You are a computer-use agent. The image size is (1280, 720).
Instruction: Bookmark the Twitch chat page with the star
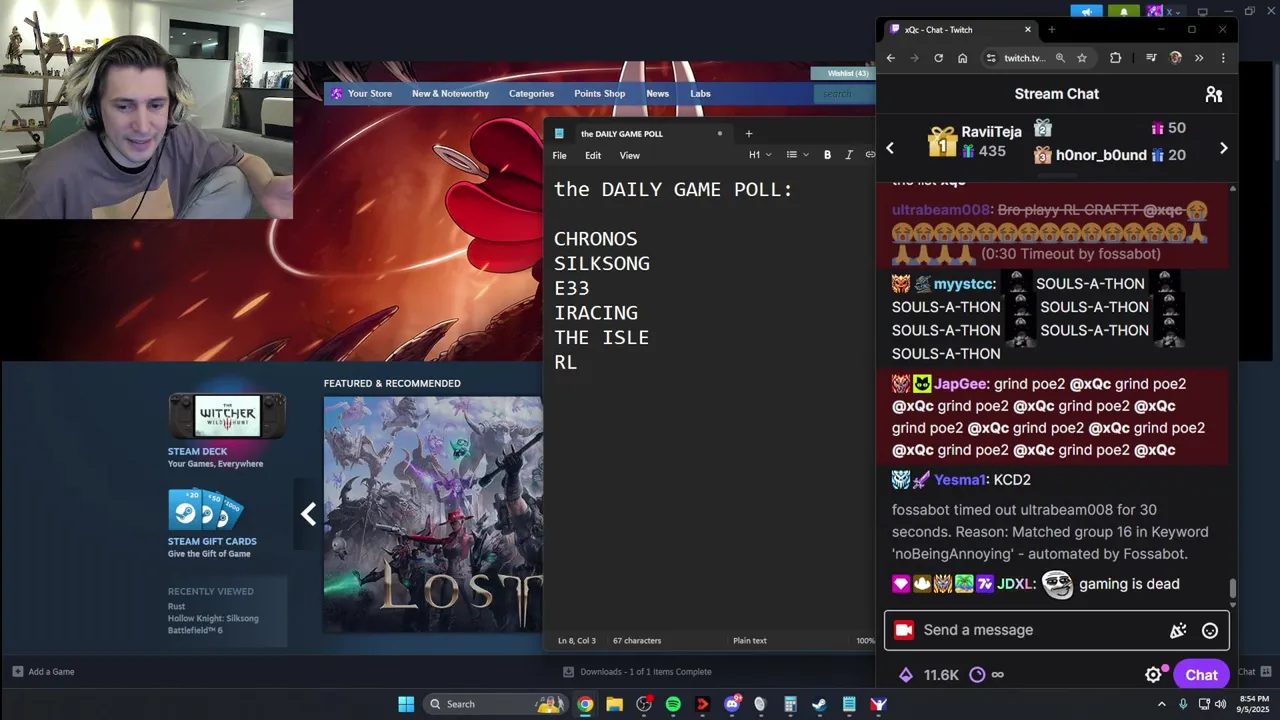click(x=1081, y=58)
